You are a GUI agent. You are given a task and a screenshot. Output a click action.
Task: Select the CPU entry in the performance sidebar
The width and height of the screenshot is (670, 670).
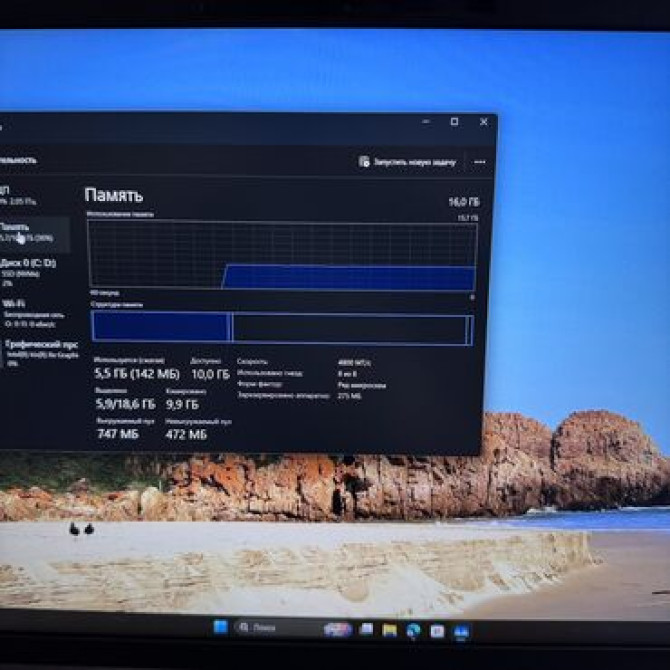click(x=18, y=194)
